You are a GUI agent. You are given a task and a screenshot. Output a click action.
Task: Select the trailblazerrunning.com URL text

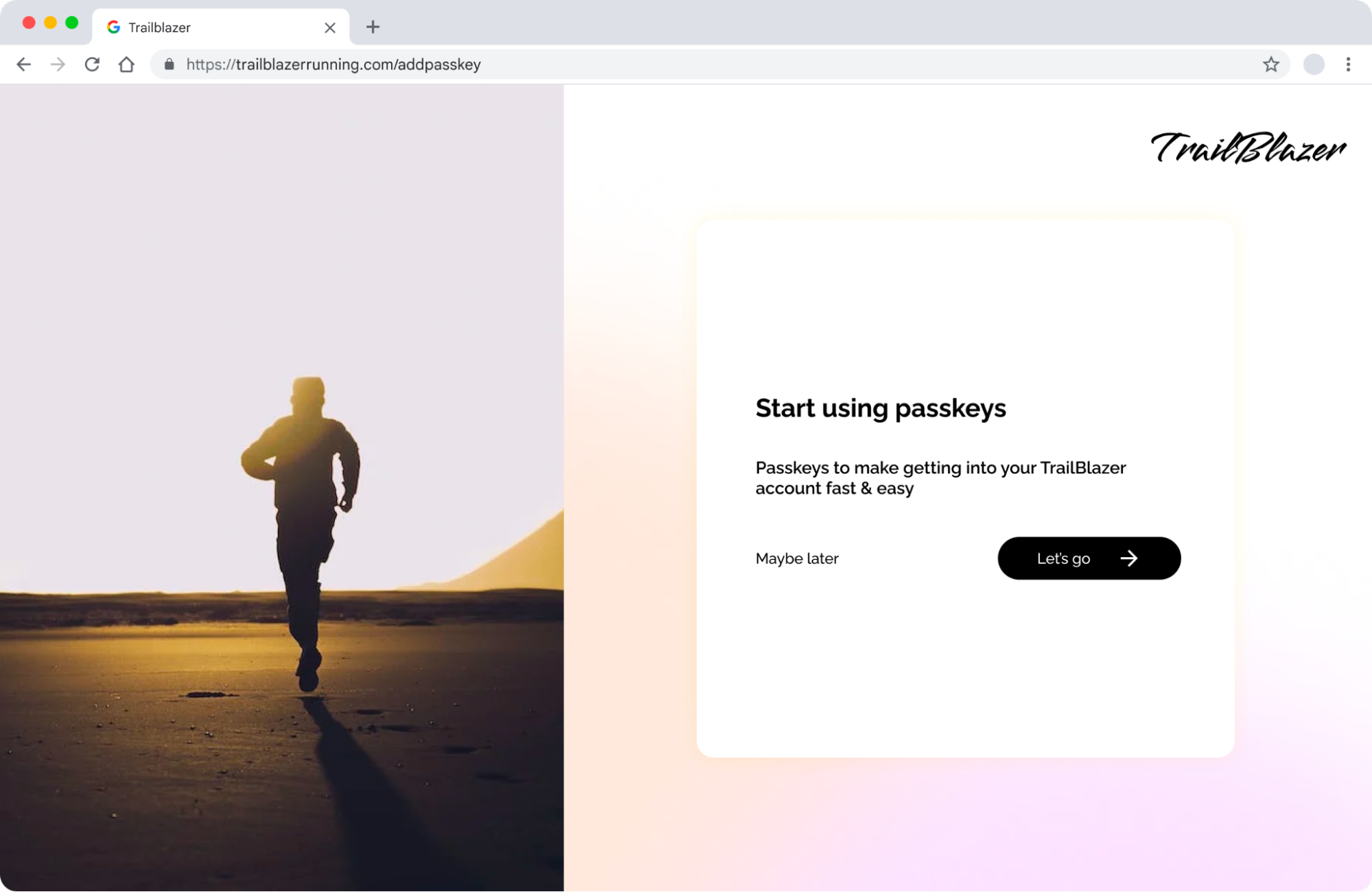pyautogui.click(x=333, y=64)
